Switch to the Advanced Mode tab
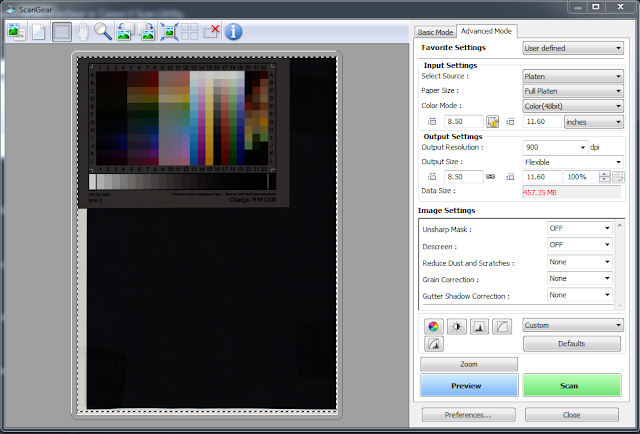The height and width of the screenshot is (434, 640). [x=486, y=31]
